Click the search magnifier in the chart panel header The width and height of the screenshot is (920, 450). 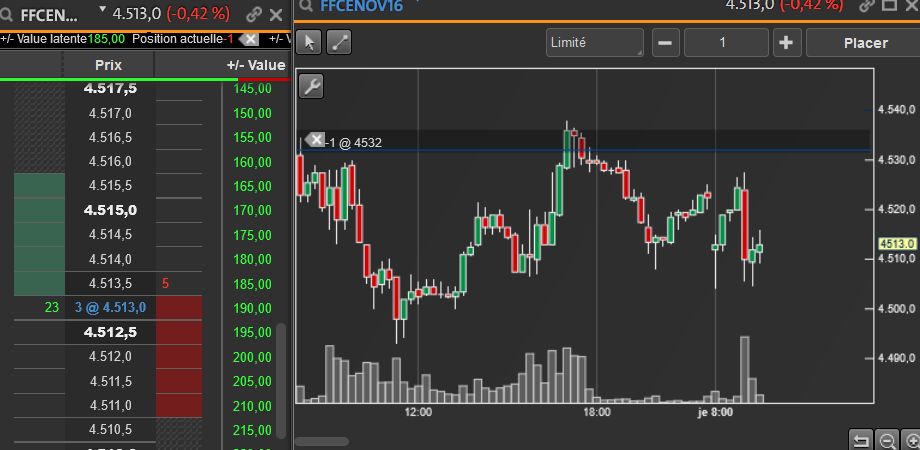pos(306,6)
